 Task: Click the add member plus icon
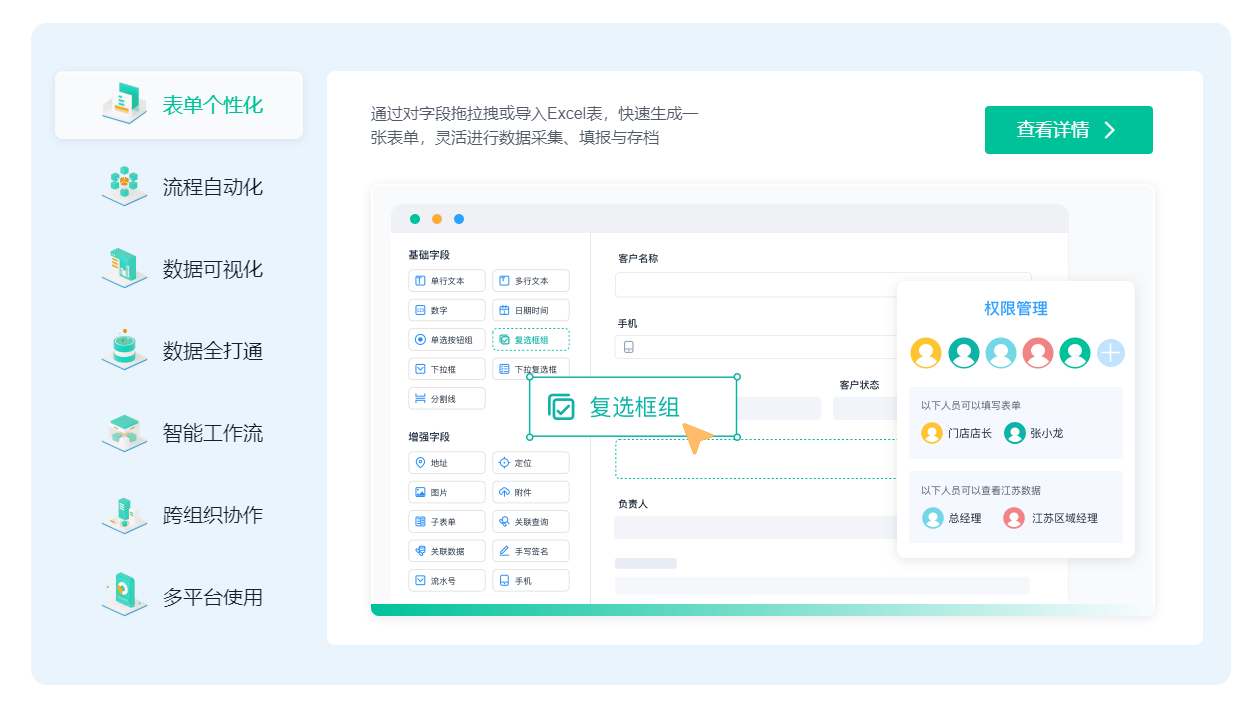(1111, 353)
